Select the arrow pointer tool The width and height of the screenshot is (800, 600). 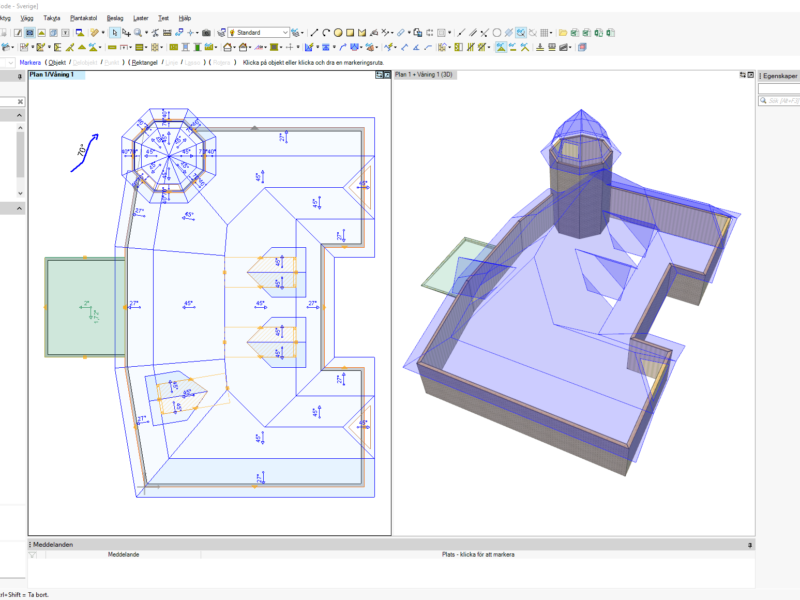pos(115,33)
